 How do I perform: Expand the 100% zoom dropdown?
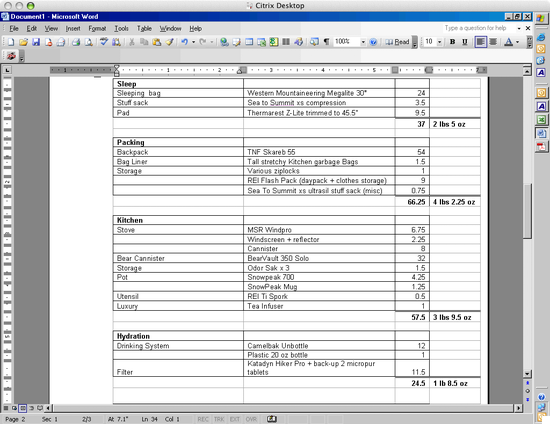point(363,42)
